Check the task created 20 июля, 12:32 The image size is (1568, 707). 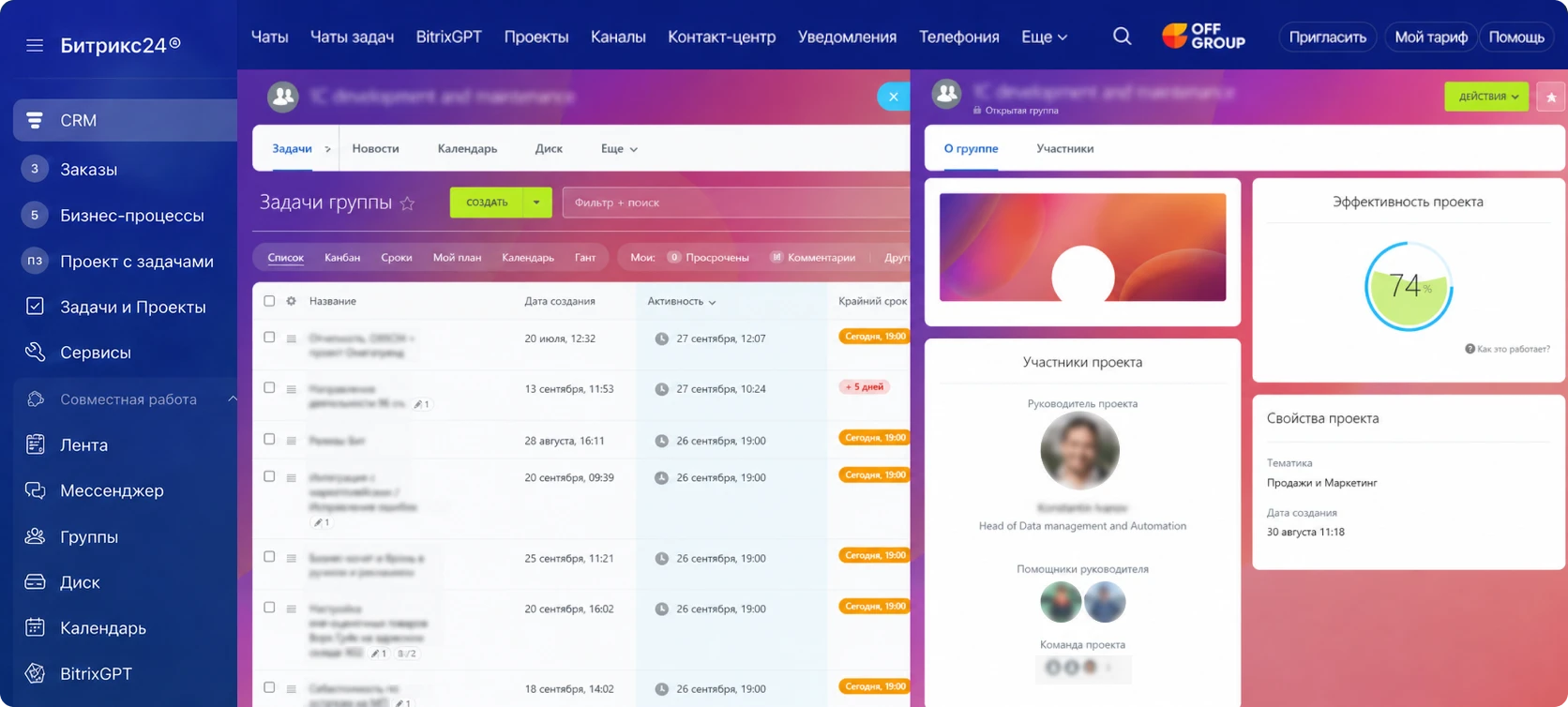coord(269,338)
